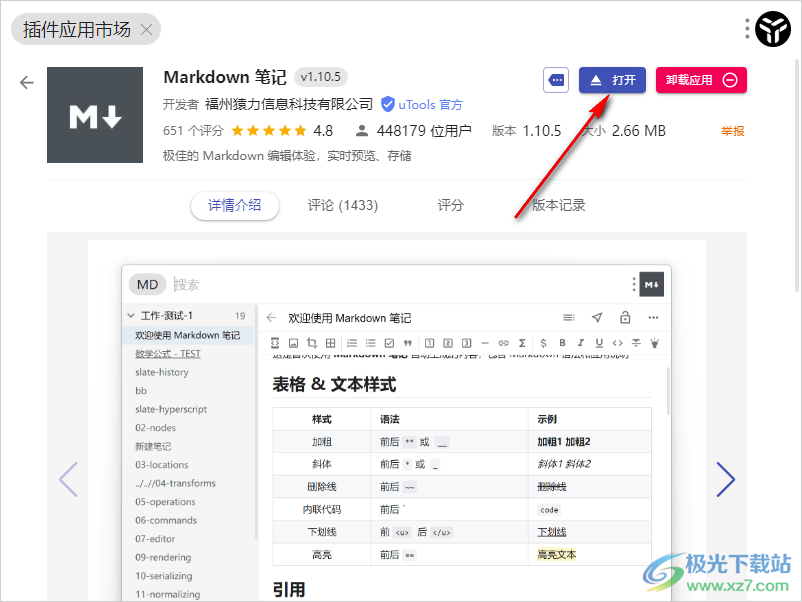
Task: Click the M↓ icon in preview search bar
Action: [x=652, y=284]
